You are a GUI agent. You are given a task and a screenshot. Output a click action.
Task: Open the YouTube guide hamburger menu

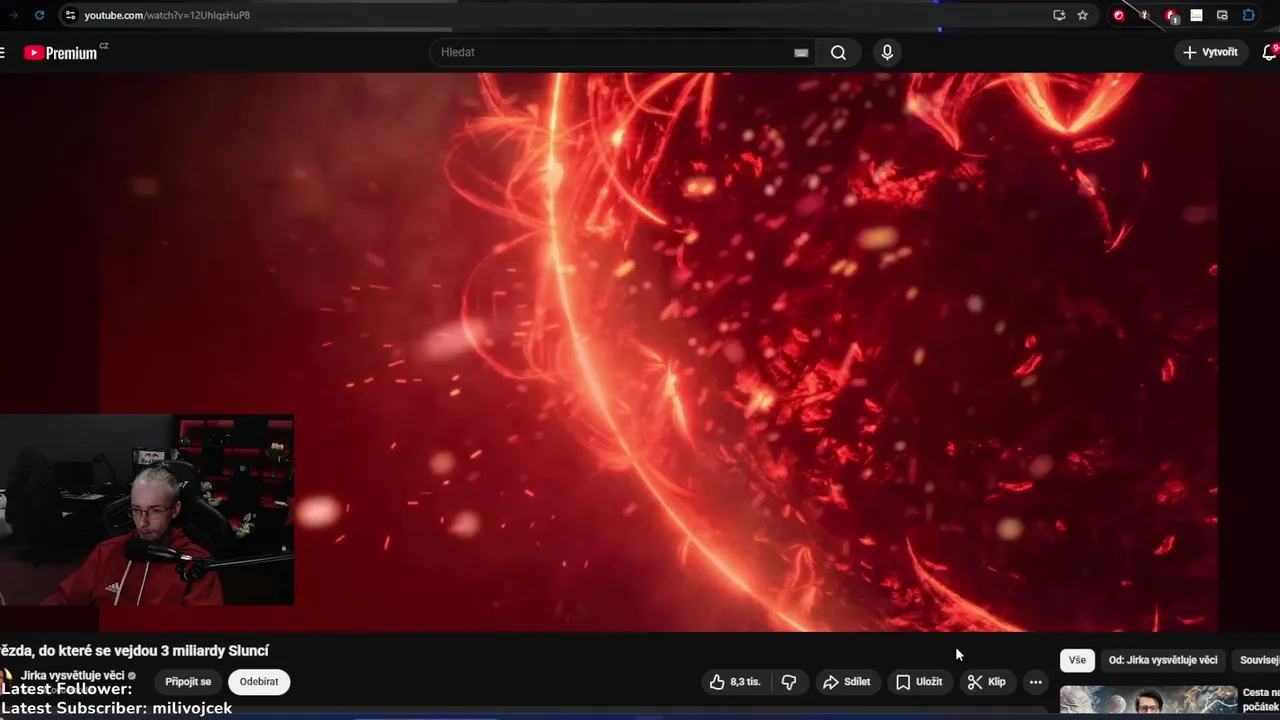[3, 52]
